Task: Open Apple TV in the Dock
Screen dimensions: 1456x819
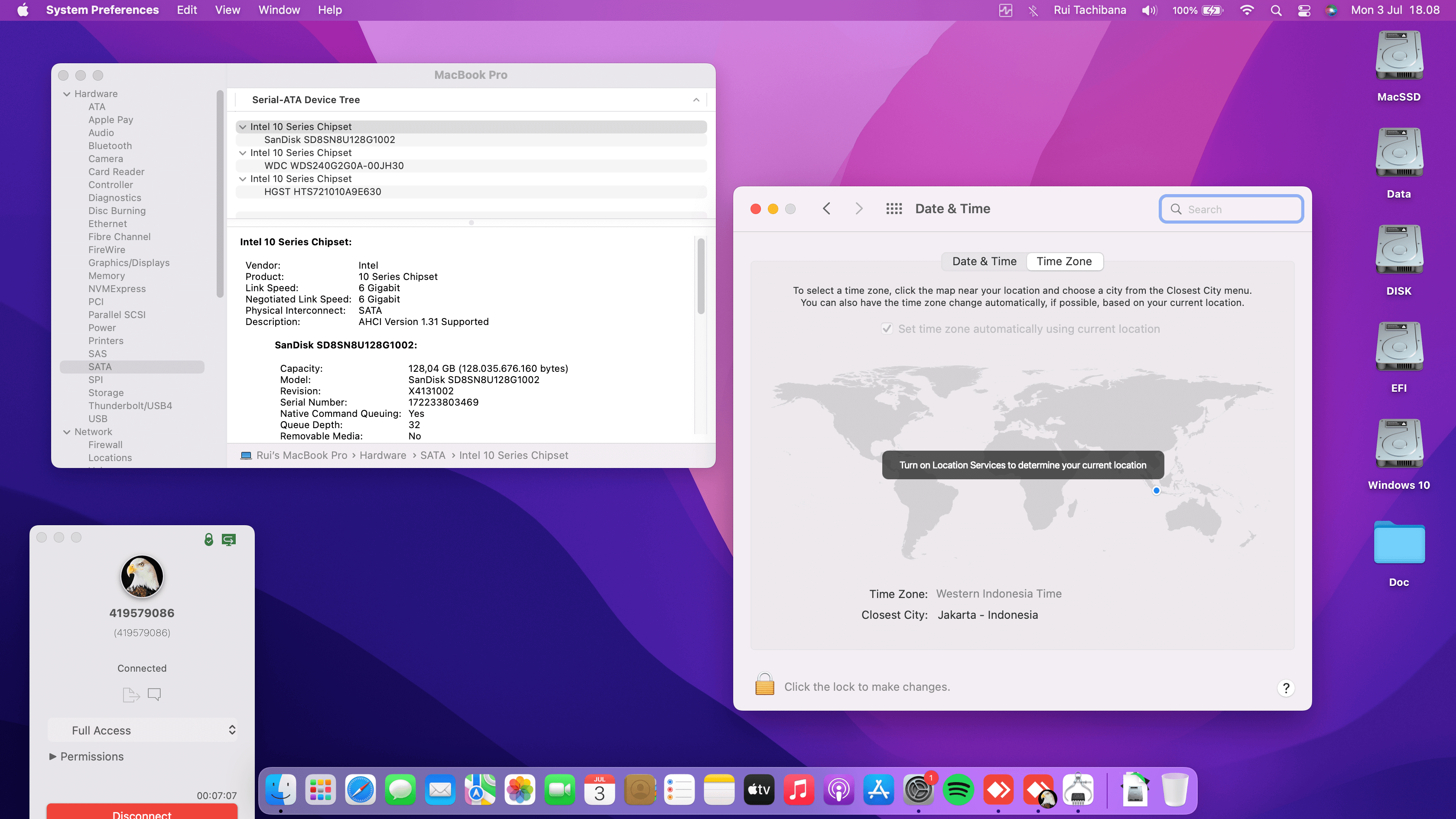Action: pyautogui.click(x=759, y=790)
